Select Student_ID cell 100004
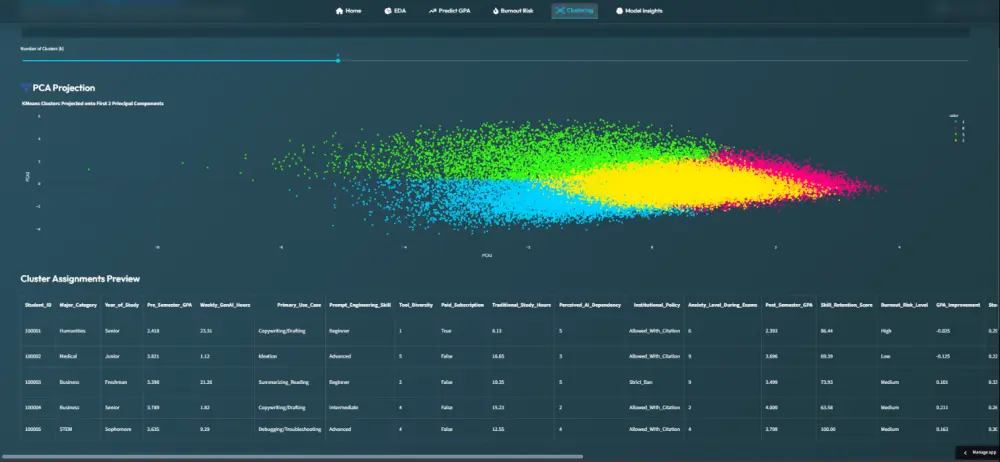This screenshot has height=462, width=1000. (x=32, y=408)
